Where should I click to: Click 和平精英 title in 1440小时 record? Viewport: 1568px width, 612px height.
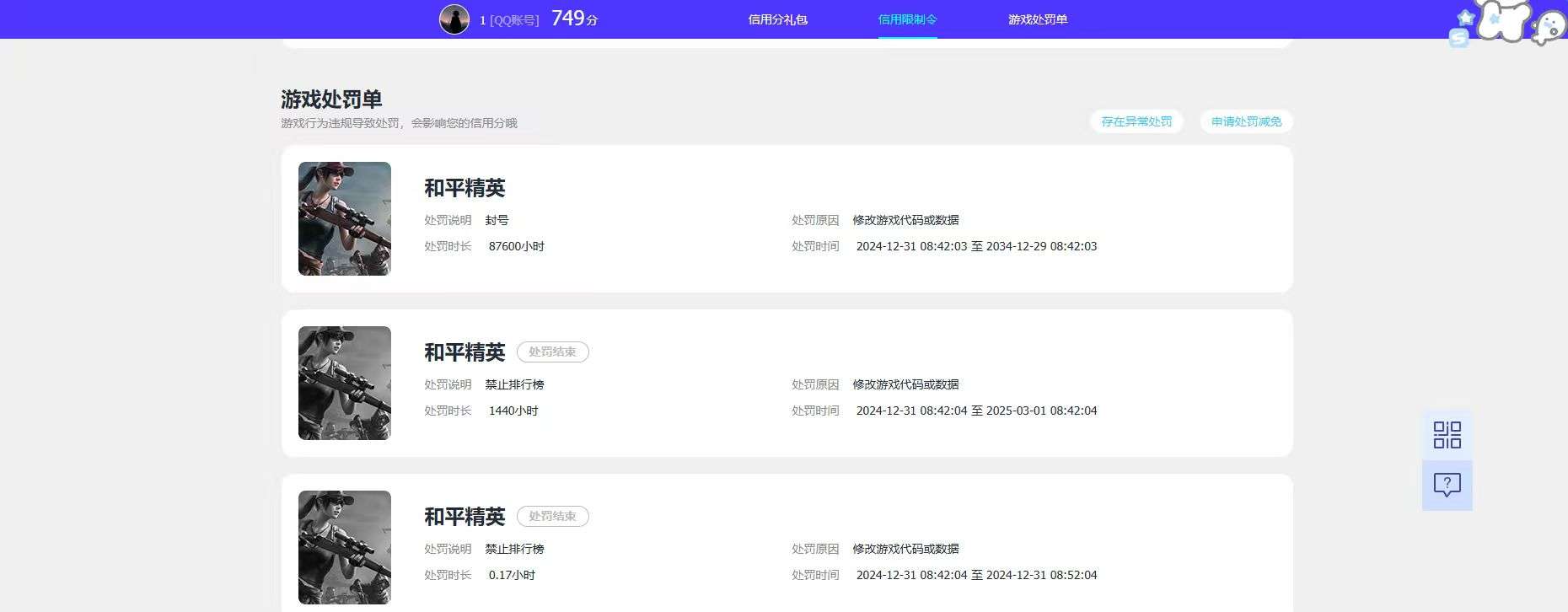(x=464, y=352)
